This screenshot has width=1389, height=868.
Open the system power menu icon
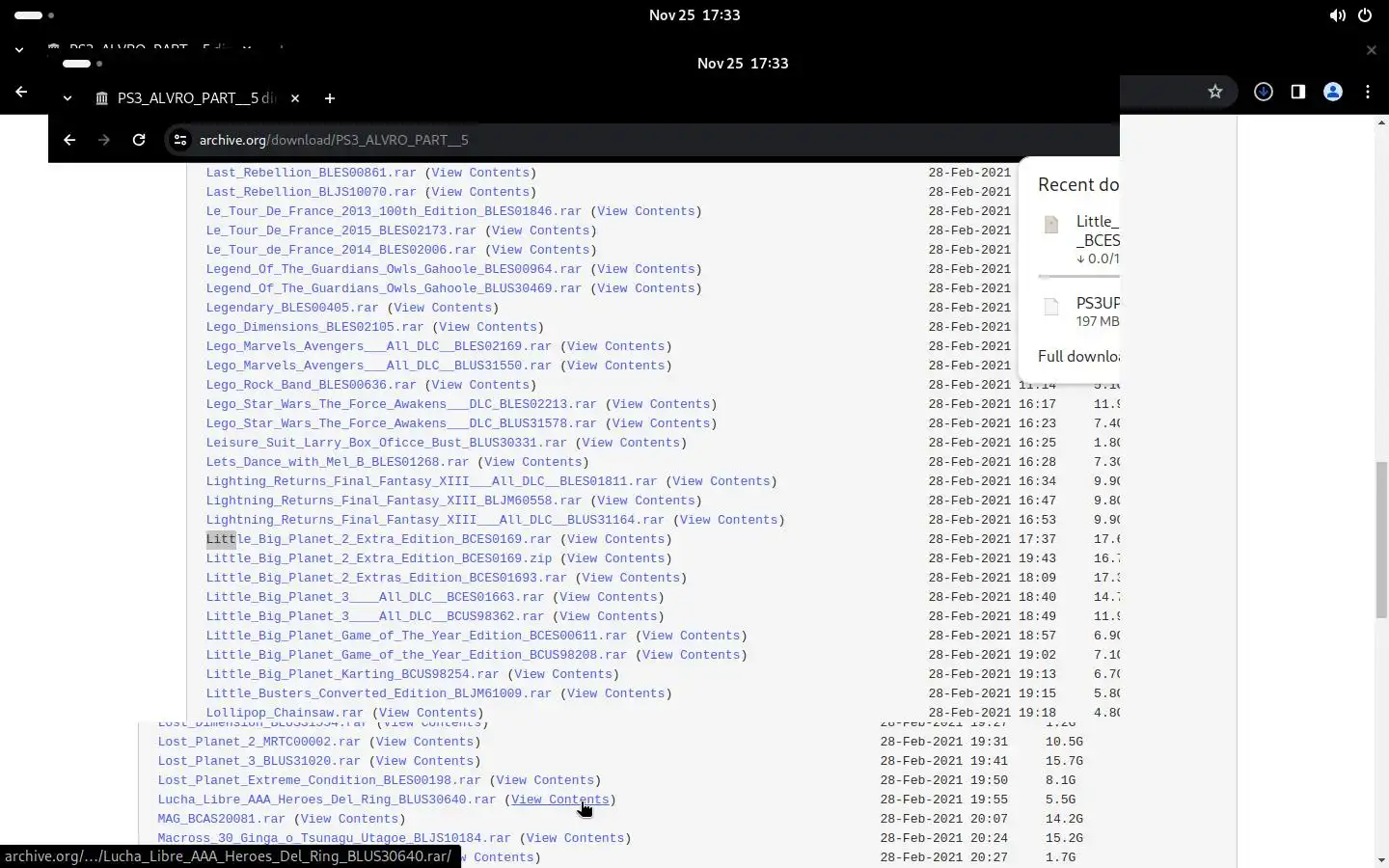[1365, 15]
